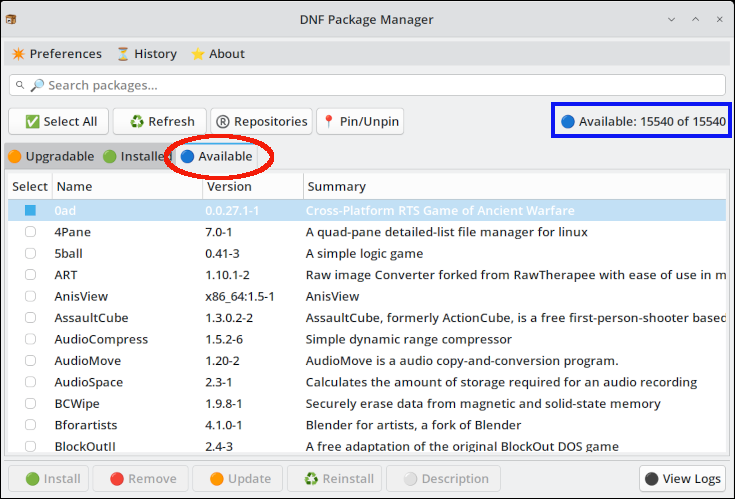Click the Pin/Unpin button

pos(360,121)
